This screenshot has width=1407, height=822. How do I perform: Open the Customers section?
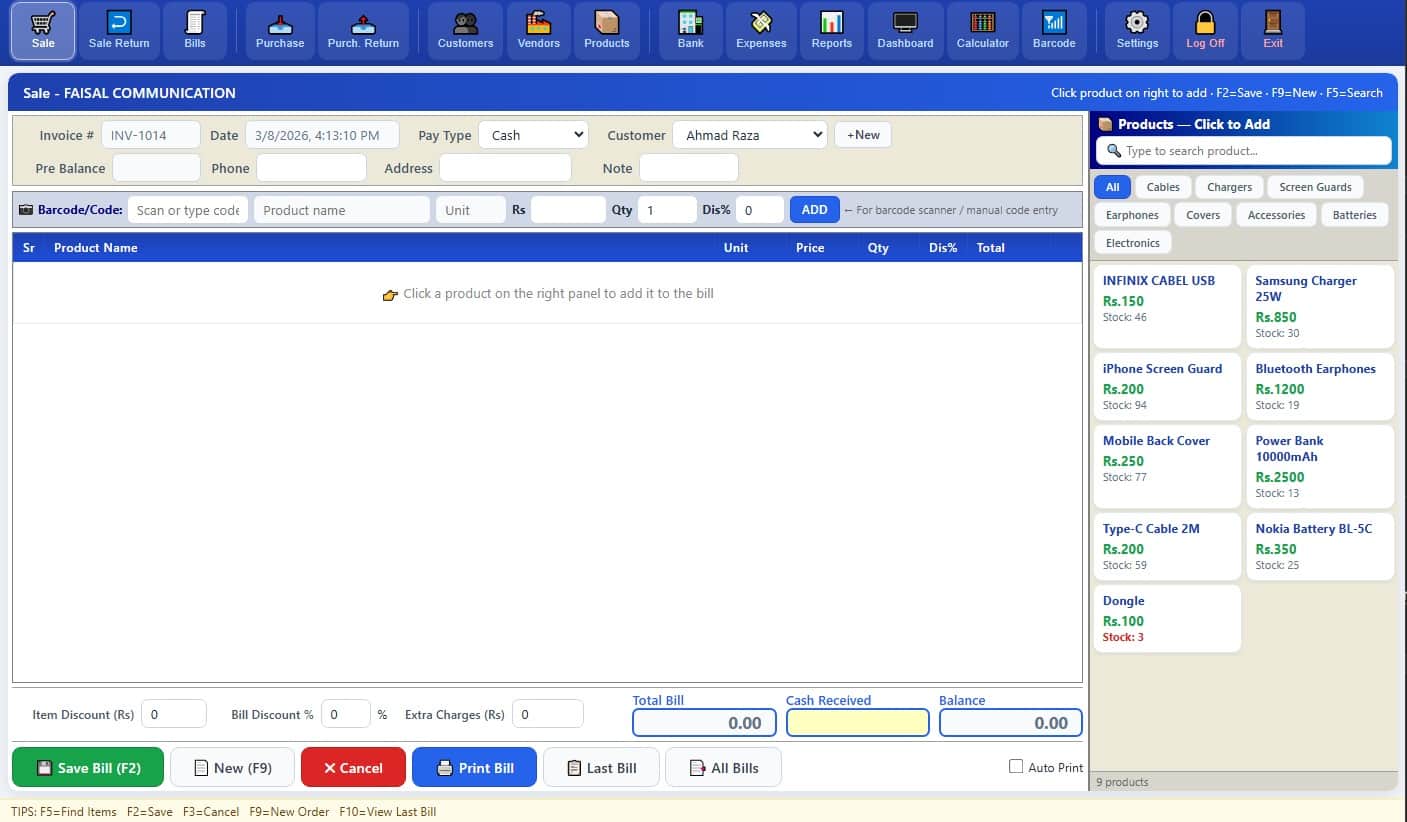point(464,30)
